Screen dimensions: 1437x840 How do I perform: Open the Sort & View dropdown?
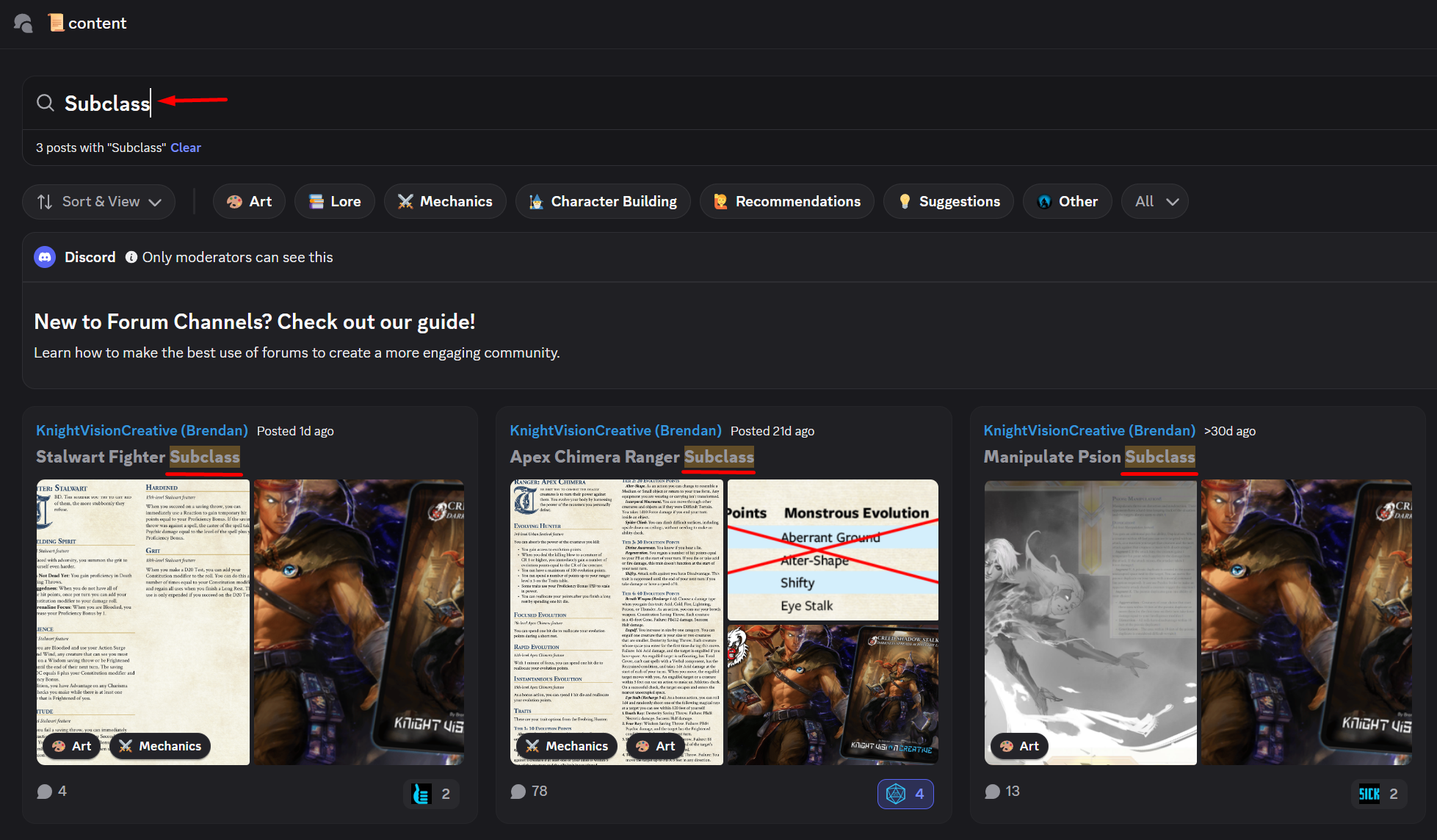[x=99, y=201]
